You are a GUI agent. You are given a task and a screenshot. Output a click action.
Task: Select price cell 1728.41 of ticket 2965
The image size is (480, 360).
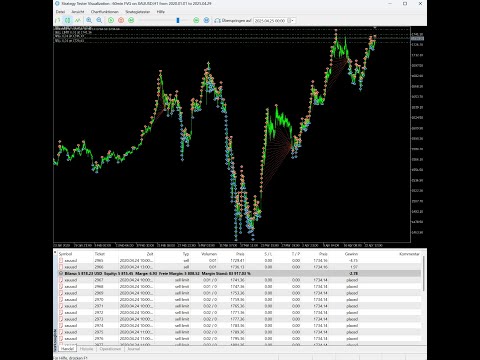tap(237, 260)
